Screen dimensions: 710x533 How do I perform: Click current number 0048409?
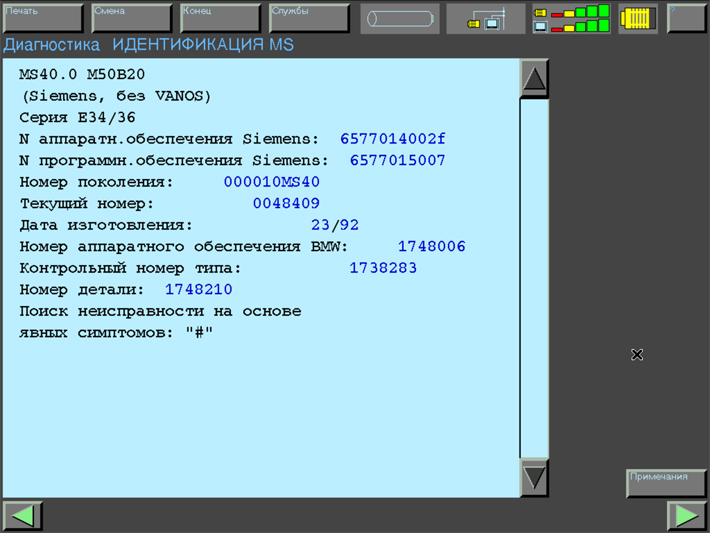[x=286, y=203]
